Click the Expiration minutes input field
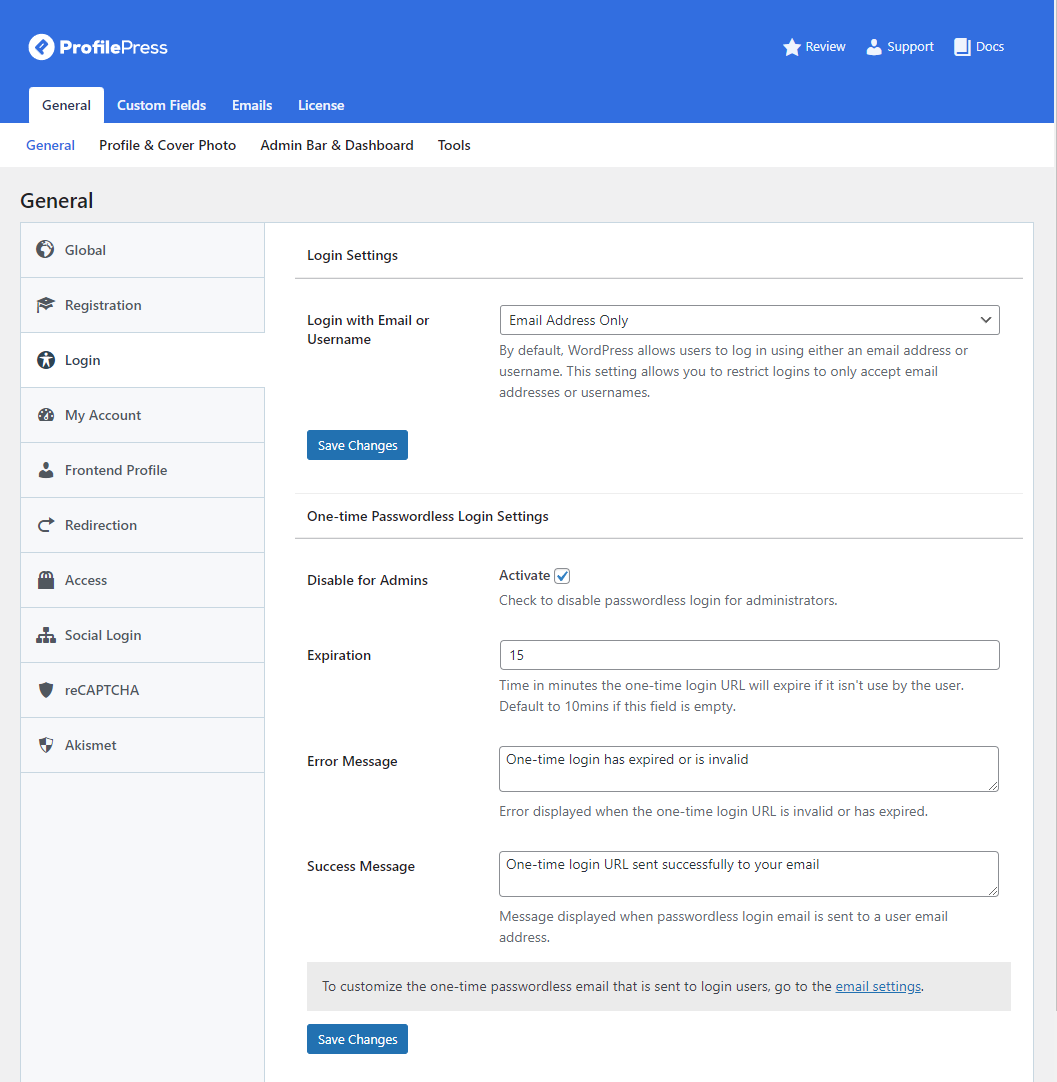The image size is (1057, 1082). coord(749,655)
